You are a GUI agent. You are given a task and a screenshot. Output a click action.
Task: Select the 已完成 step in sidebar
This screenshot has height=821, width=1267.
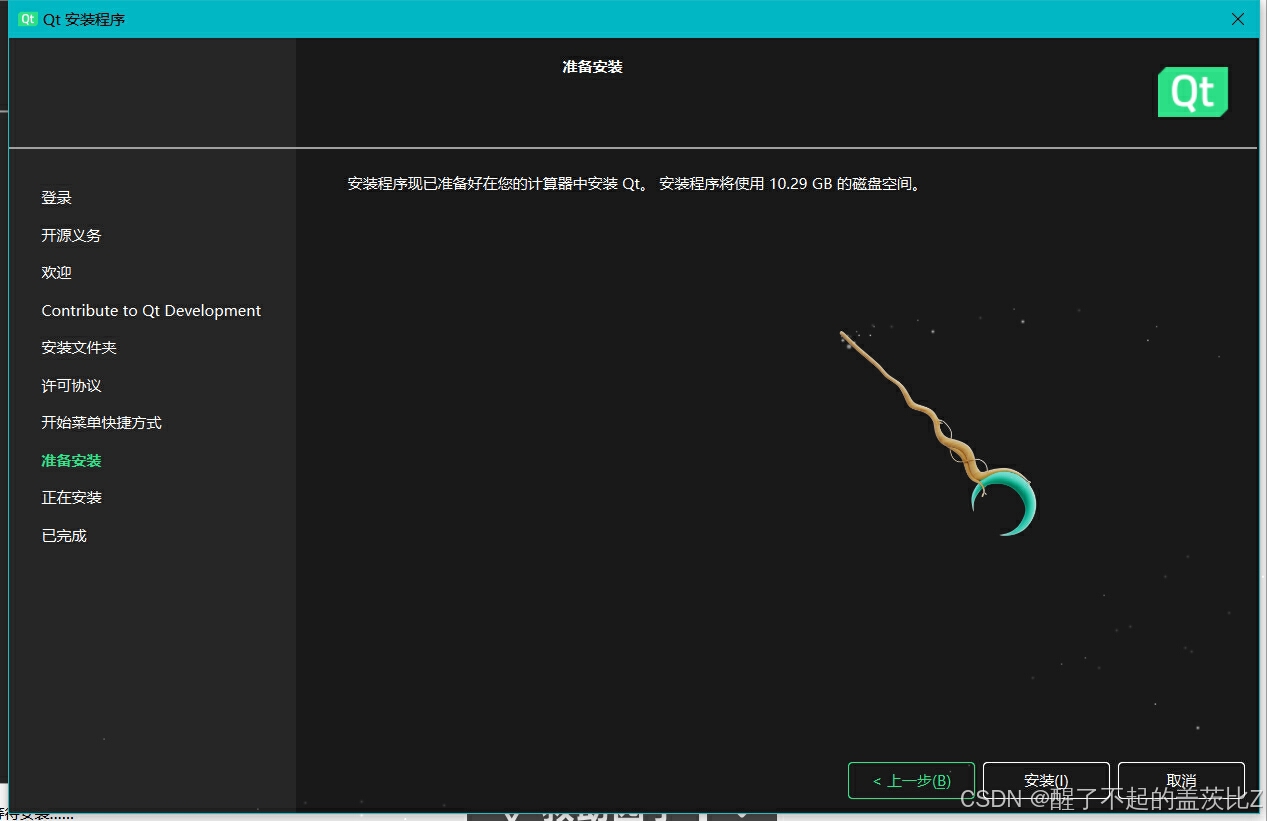tap(64, 536)
